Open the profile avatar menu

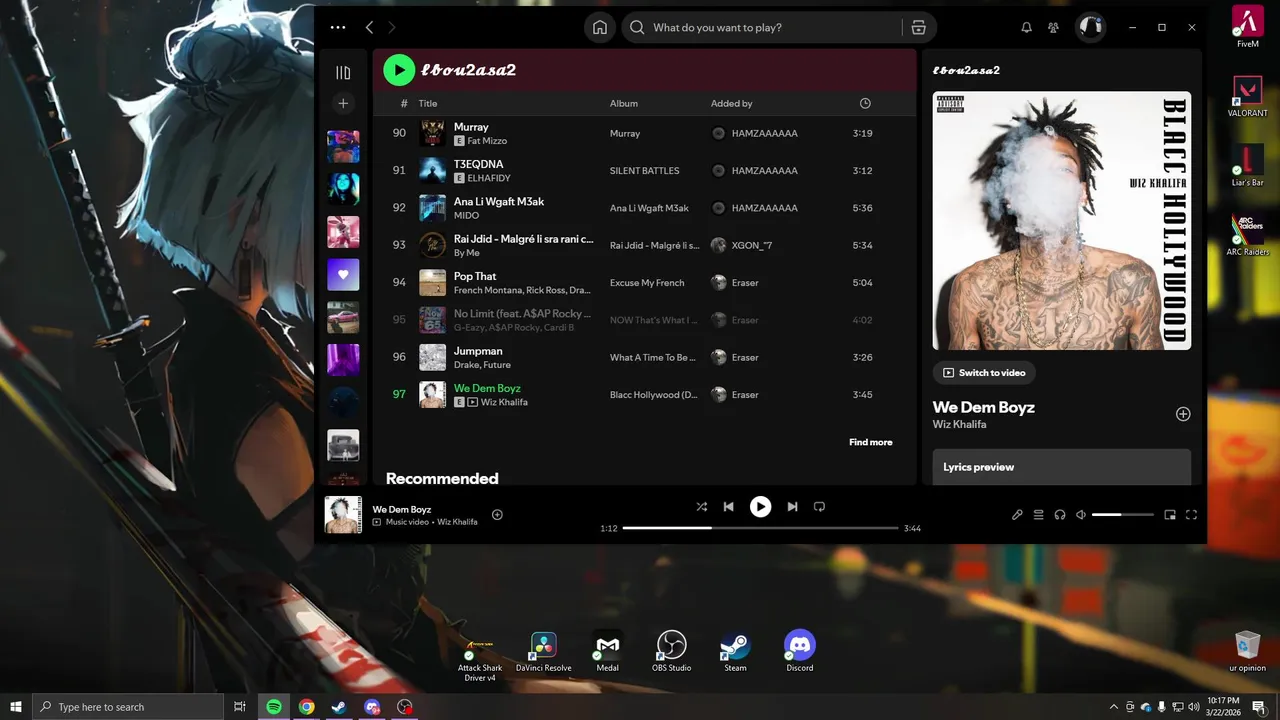(x=1090, y=28)
